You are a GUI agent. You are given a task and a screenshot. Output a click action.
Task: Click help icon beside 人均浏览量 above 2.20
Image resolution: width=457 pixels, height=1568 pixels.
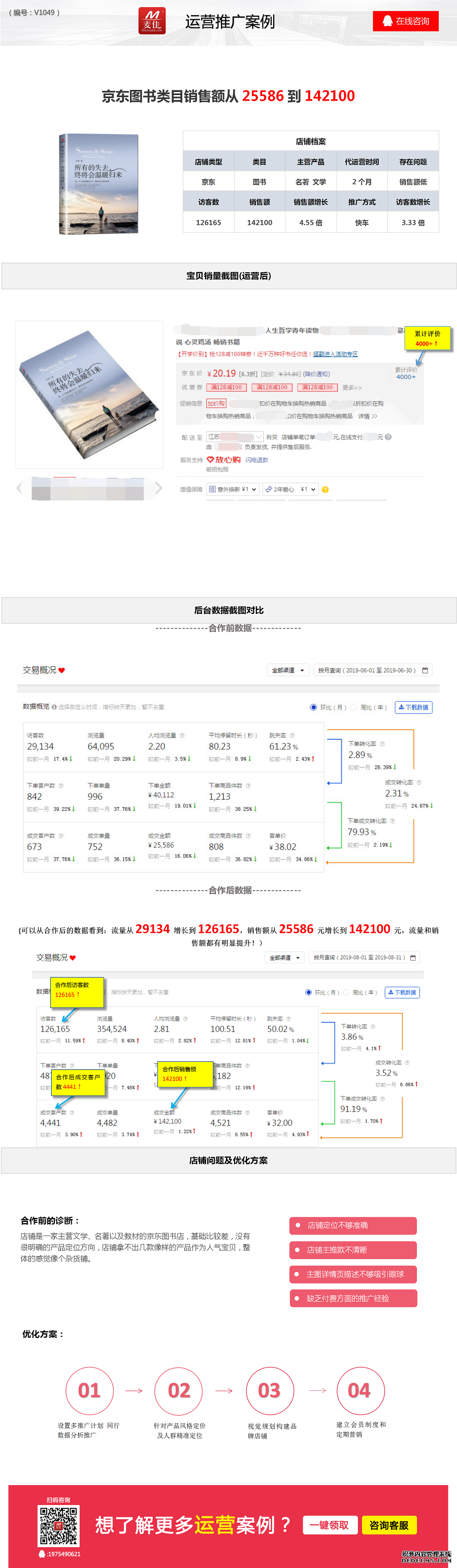pyautogui.click(x=182, y=735)
